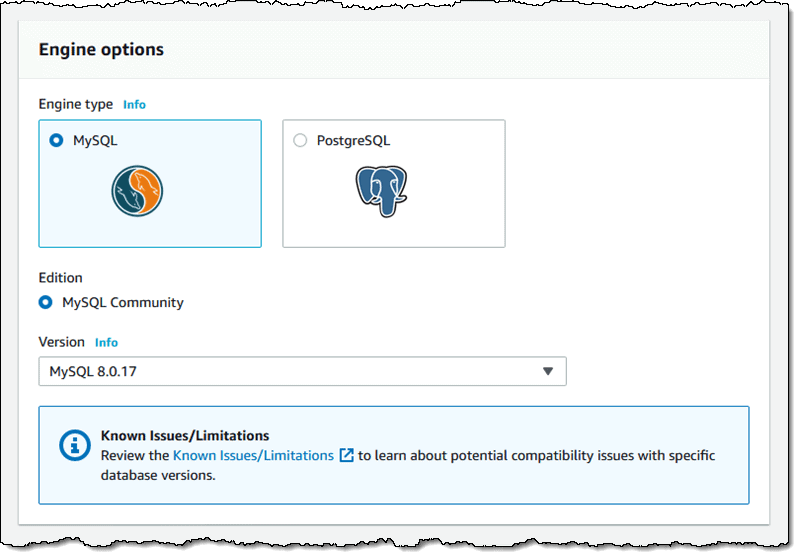Viewport: 800px width, 557px height.
Task: Open Info link next to Version
Action: [x=106, y=343]
